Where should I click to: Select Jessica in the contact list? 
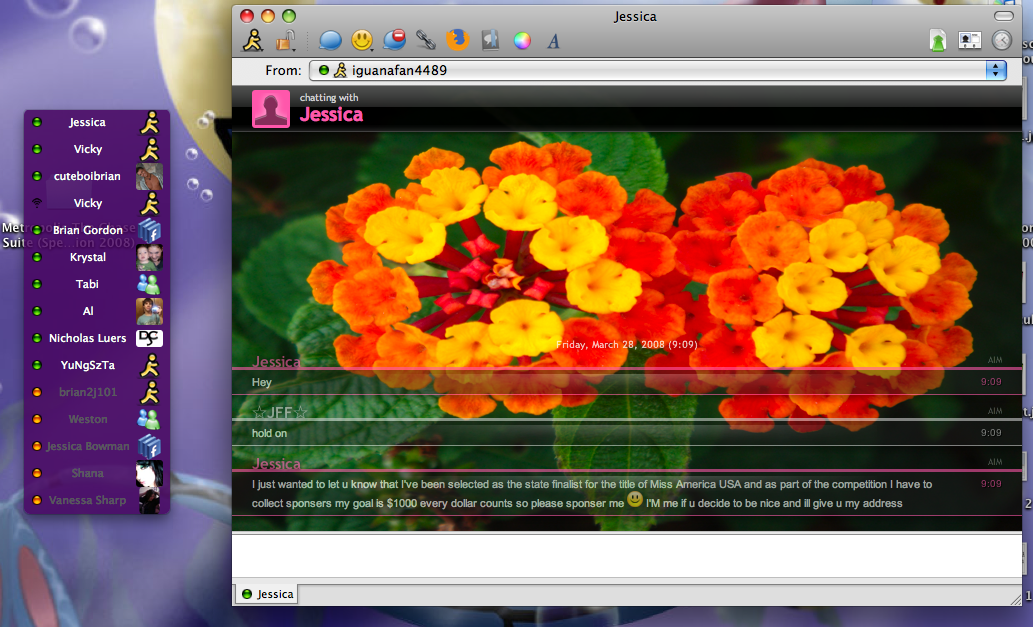97,123
